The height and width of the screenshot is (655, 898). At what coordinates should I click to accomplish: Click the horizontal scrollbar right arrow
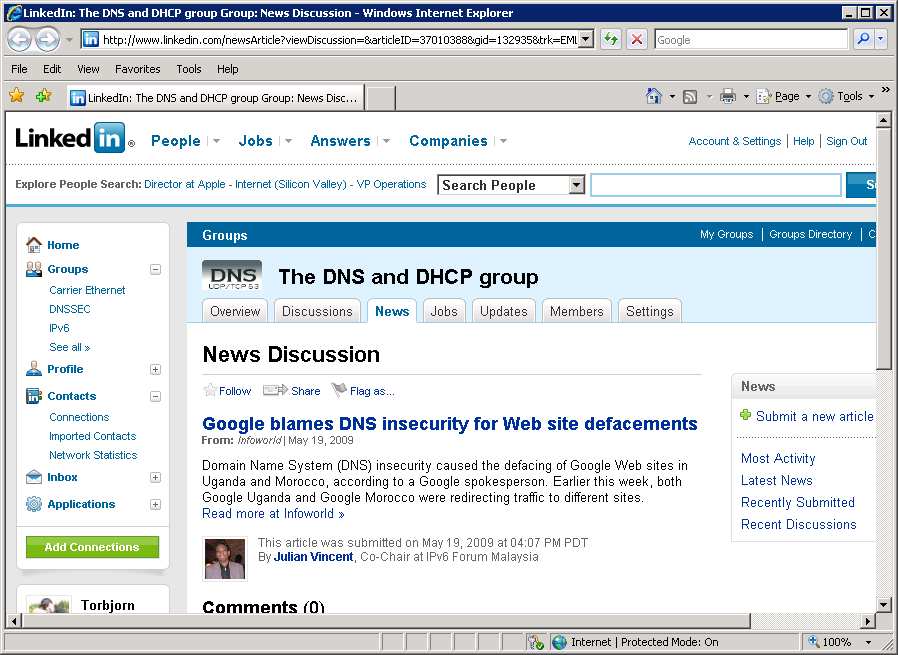coord(868,620)
